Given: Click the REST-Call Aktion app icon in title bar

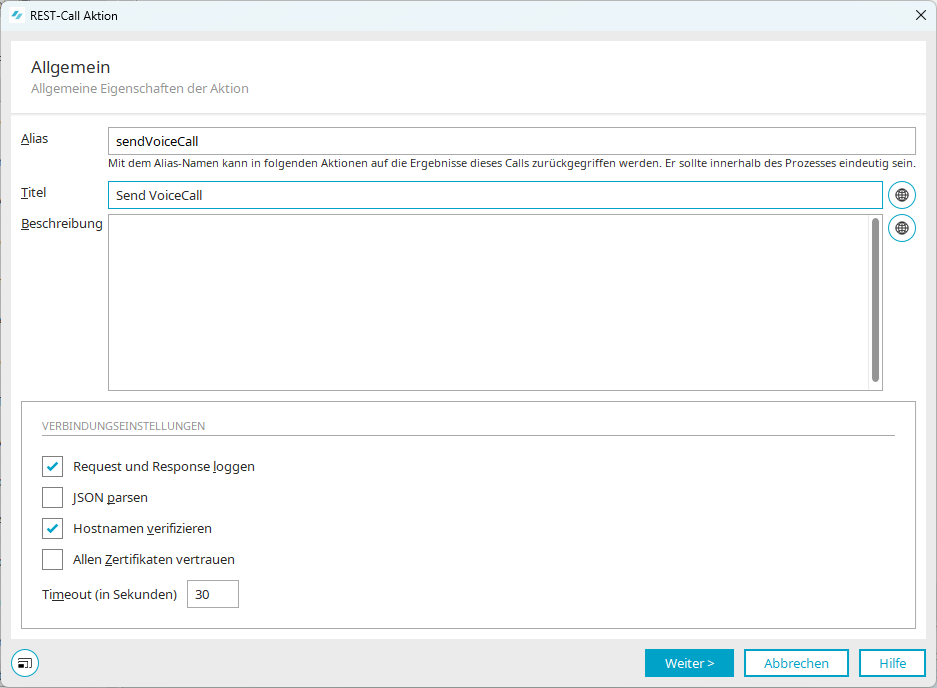Looking at the screenshot, I should 17,16.
